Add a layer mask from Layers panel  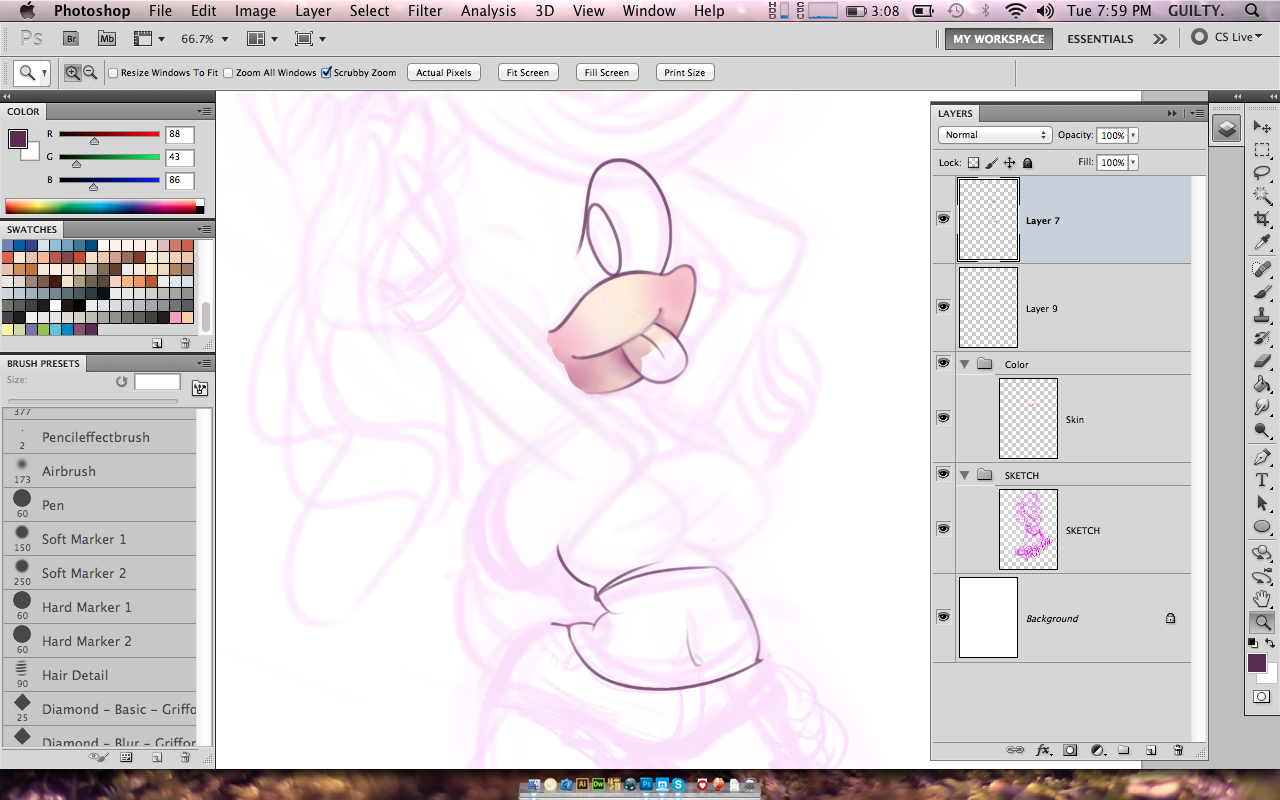click(x=1069, y=749)
